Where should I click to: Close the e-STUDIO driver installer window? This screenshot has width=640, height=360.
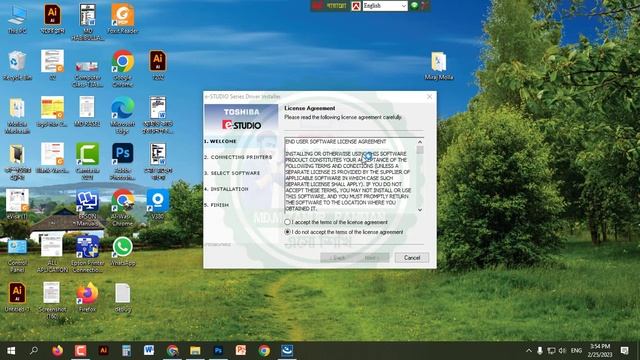[429, 97]
